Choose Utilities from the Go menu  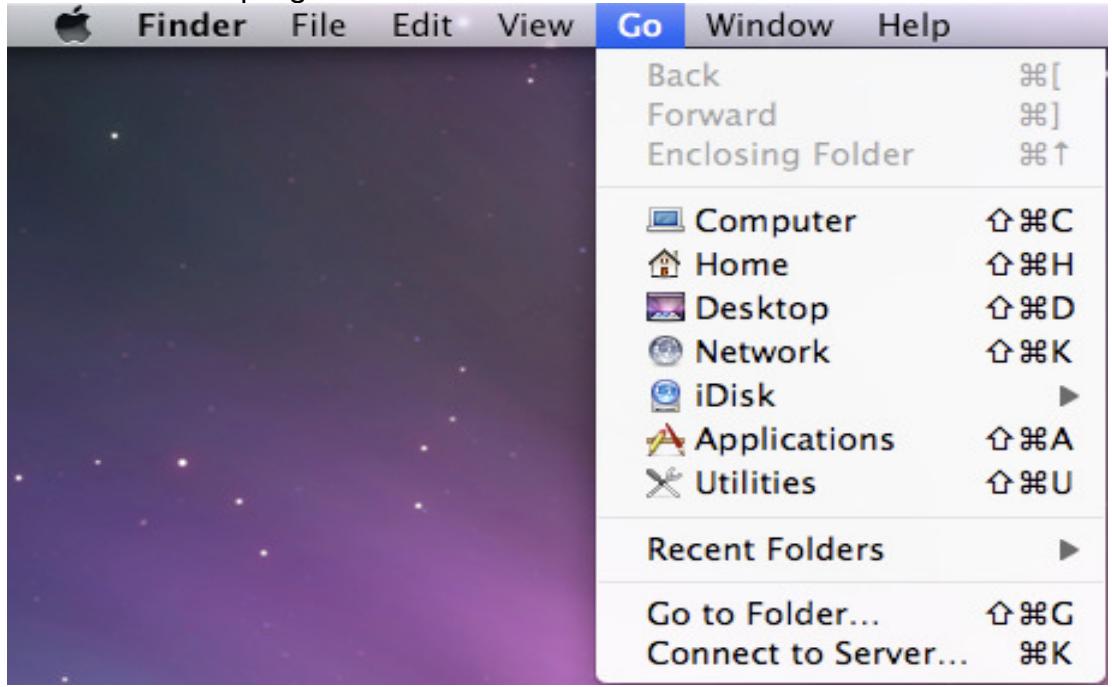click(x=851, y=483)
